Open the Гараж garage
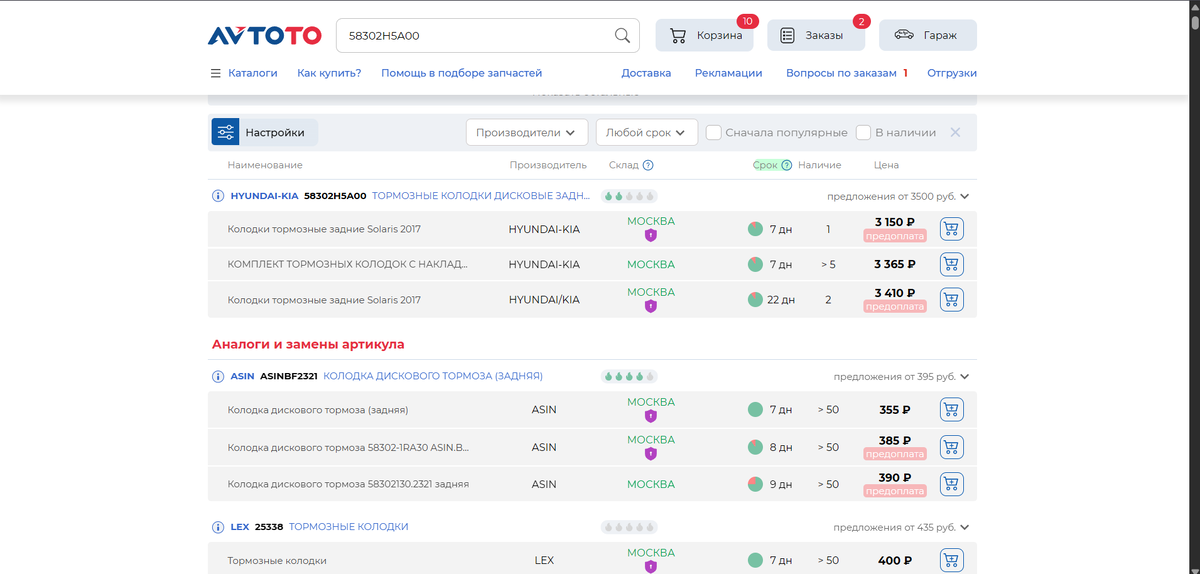This screenshot has width=1200, height=574. click(928, 36)
